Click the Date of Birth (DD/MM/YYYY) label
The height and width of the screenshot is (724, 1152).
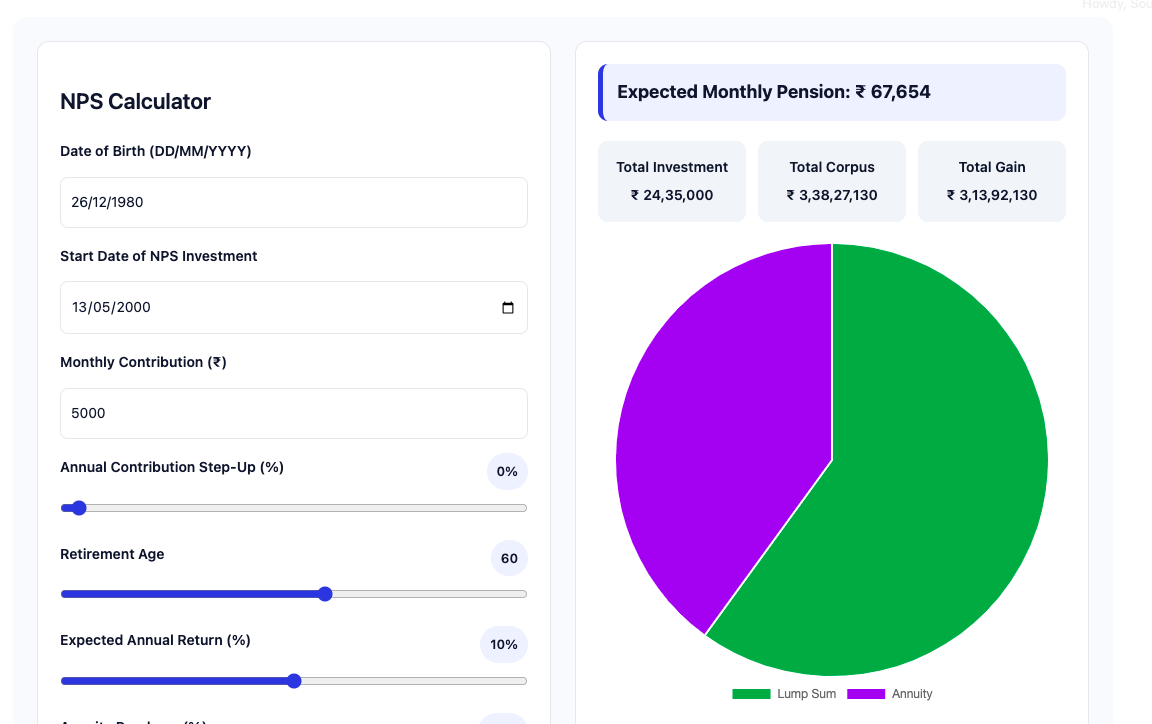(x=156, y=151)
